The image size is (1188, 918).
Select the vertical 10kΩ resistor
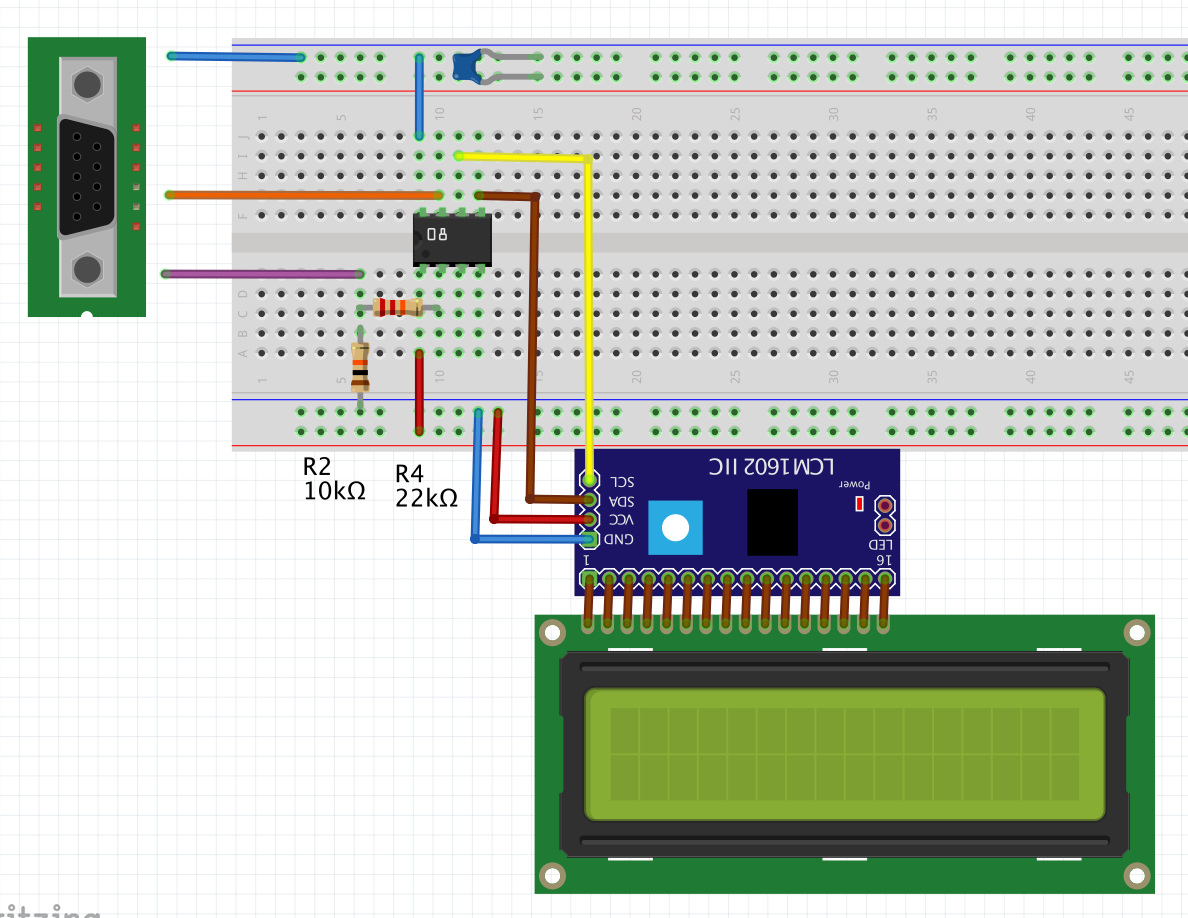360,365
